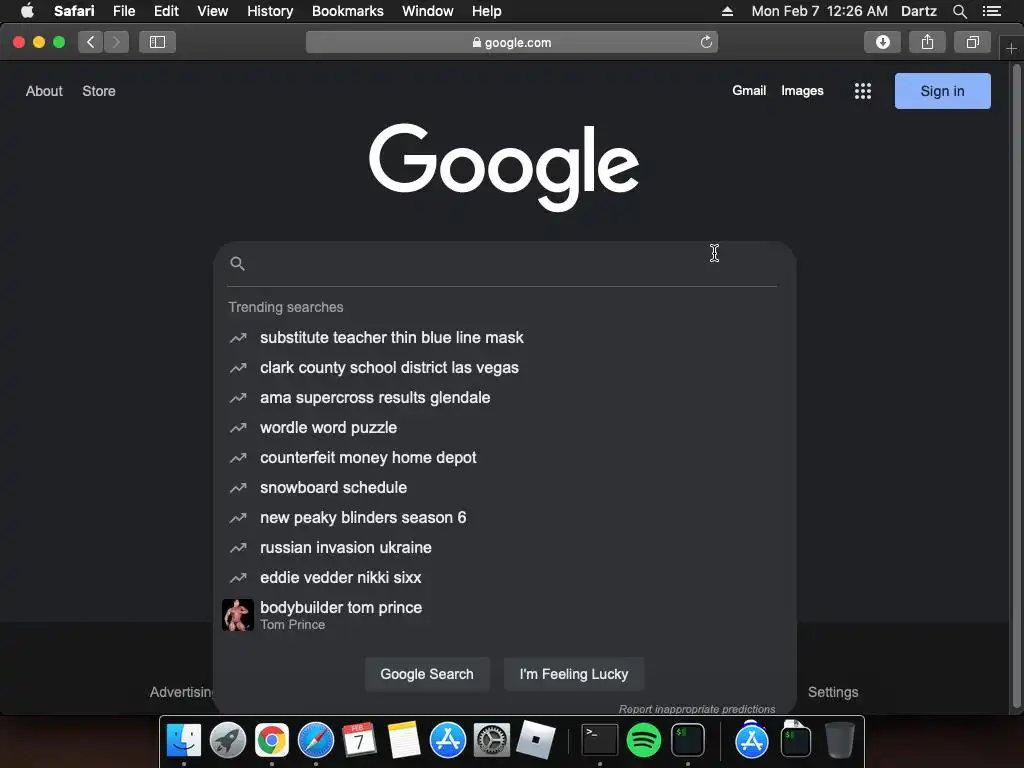This screenshot has height=768, width=1024.
Task: Click the Safari compass icon in Dock
Action: pos(316,740)
